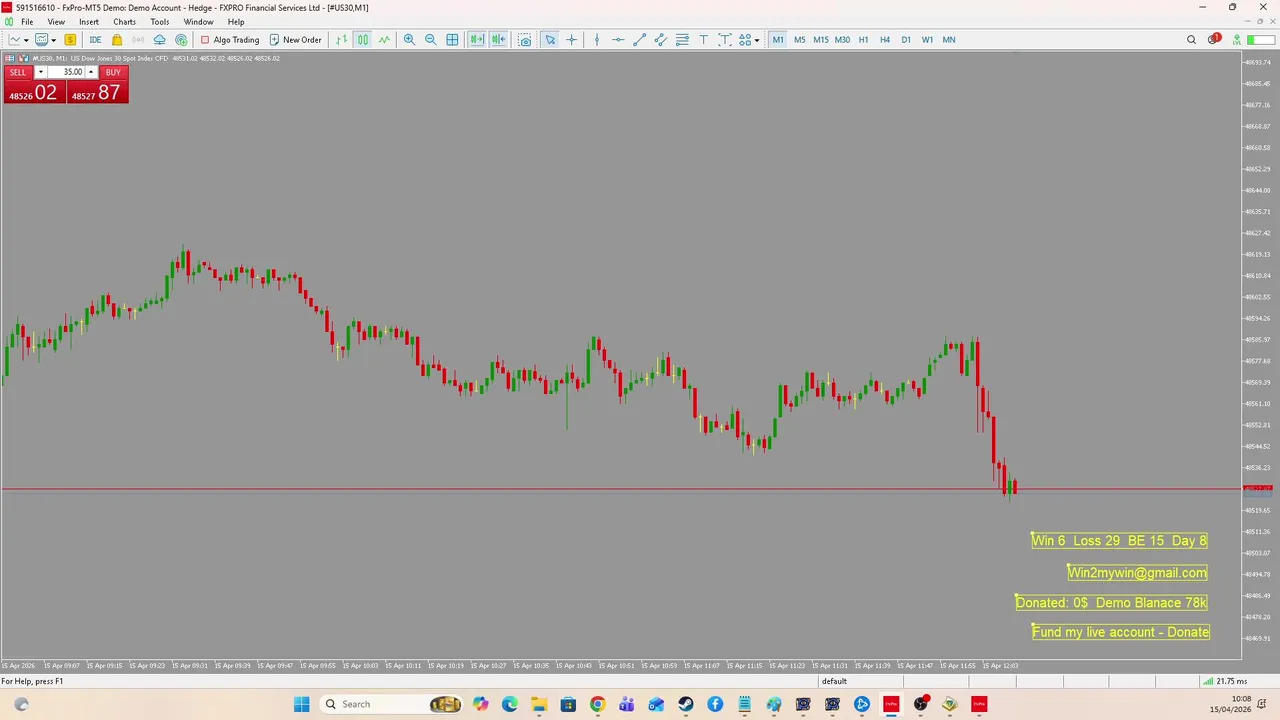Click the Signals radio-wave icon
The image size is (1280, 720).
point(138,40)
